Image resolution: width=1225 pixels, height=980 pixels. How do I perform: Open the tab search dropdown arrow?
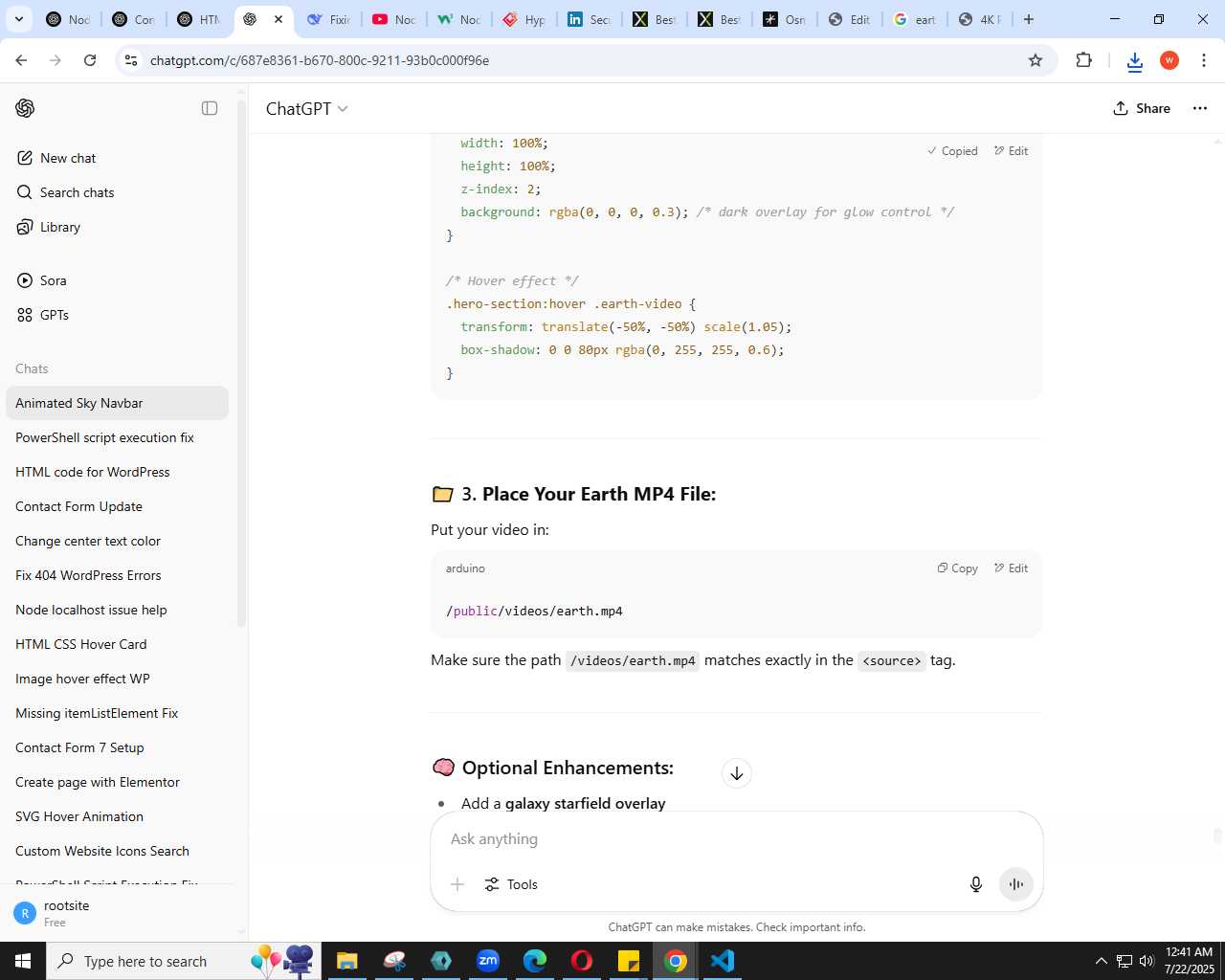(x=18, y=19)
